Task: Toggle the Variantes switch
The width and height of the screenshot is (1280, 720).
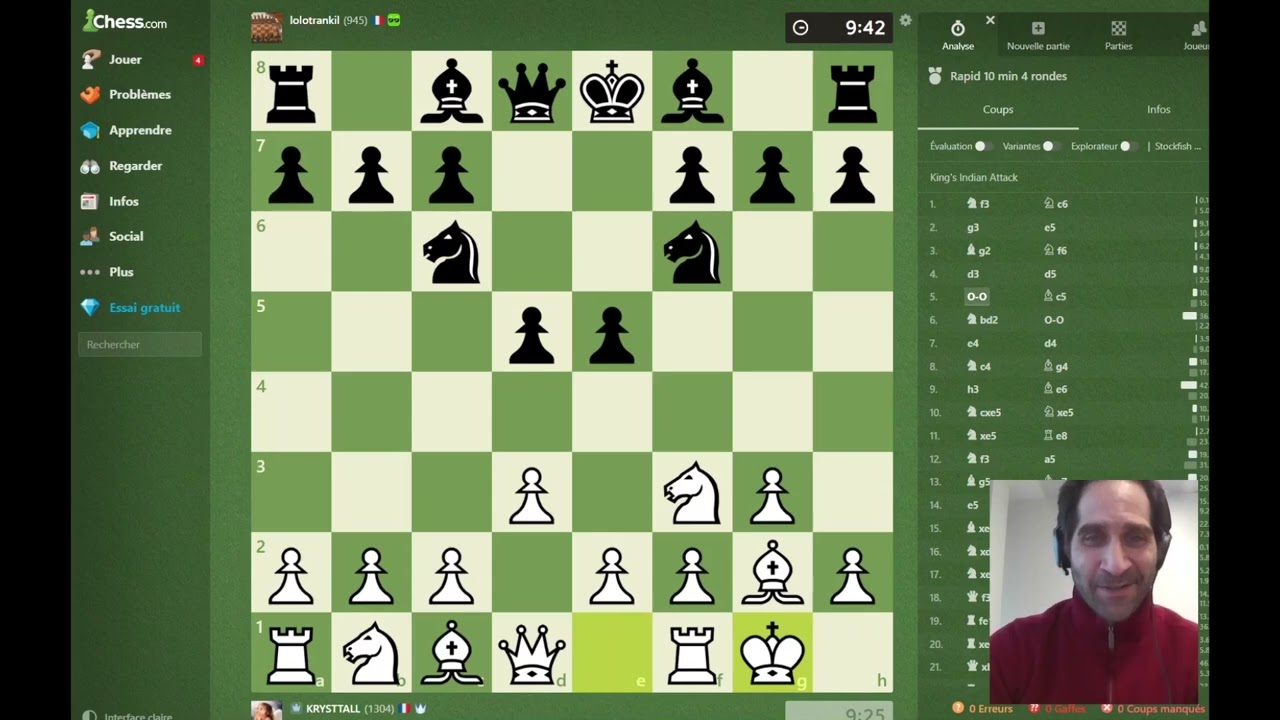Action: 1049,146
